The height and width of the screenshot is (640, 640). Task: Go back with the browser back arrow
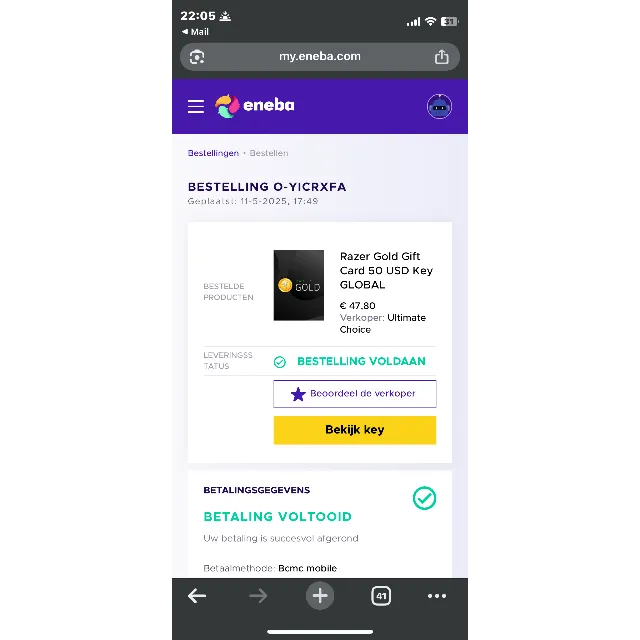point(197,596)
